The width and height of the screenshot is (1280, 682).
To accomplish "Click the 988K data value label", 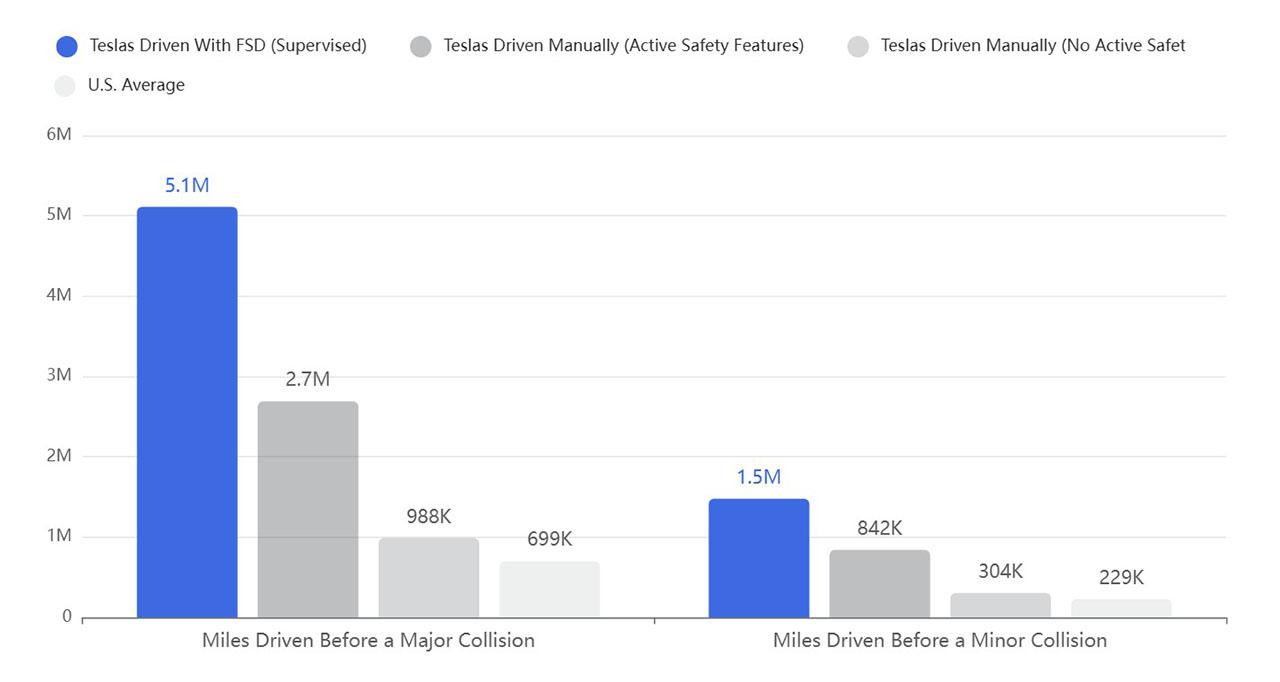I will coord(428,517).
